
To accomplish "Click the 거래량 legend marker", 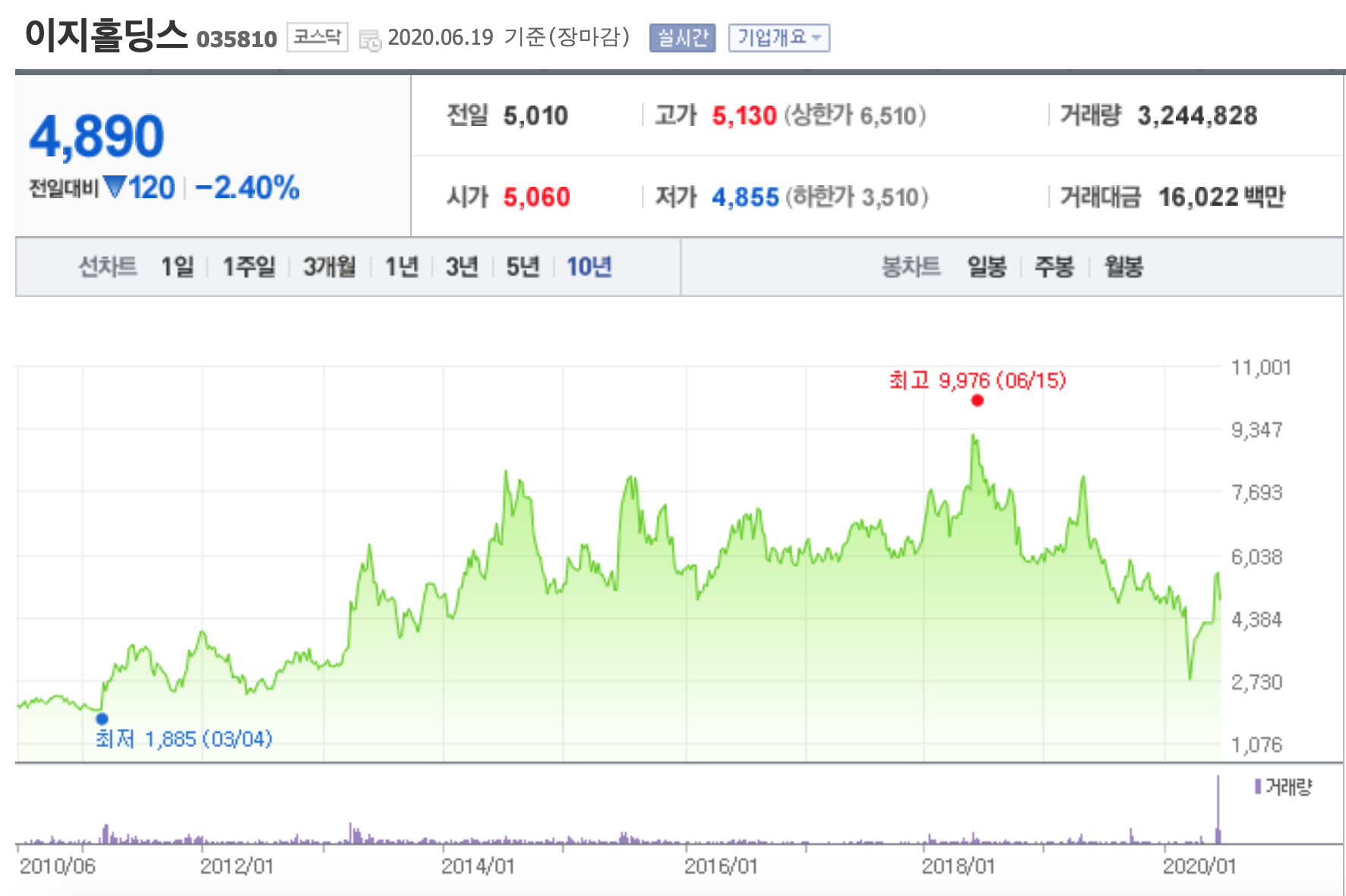I will pyautogui.click(x=1258, y=787).
